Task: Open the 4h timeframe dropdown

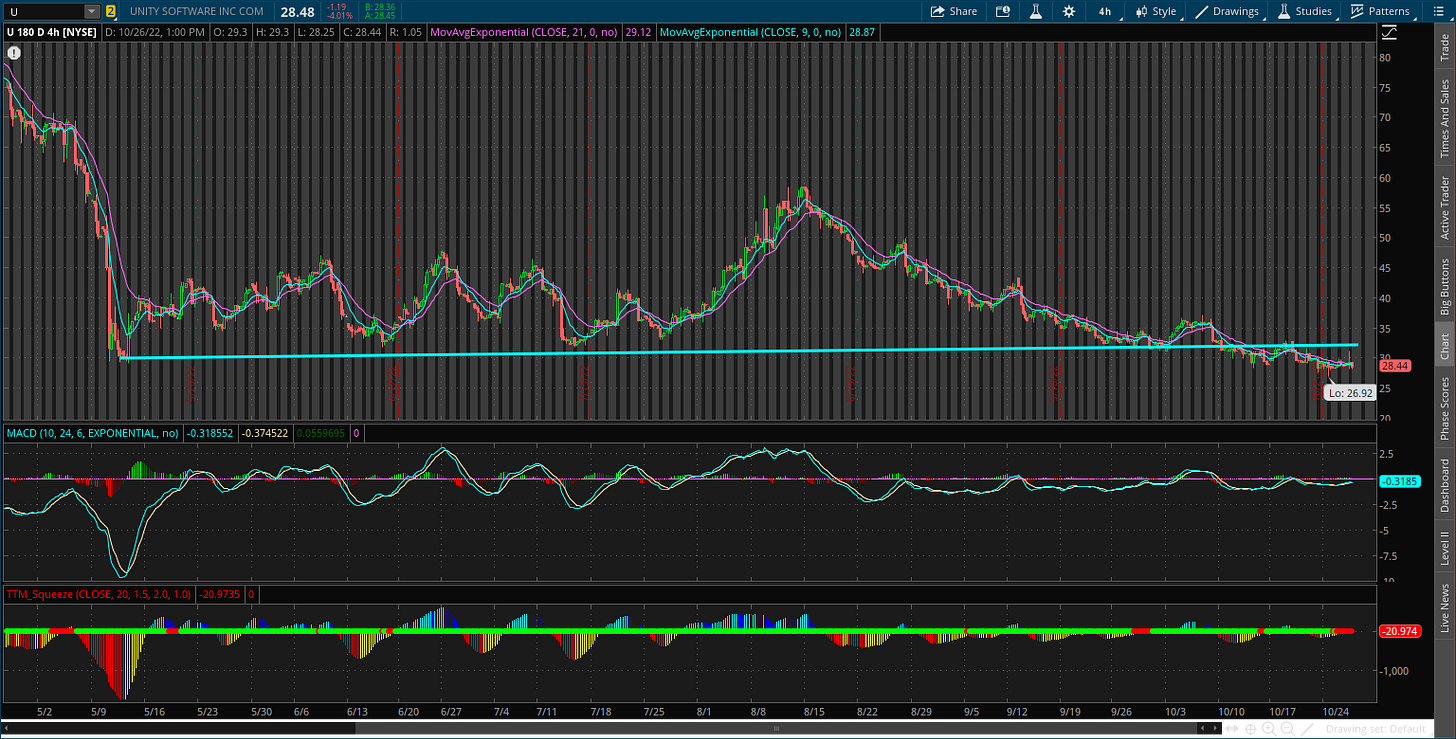Action: click(x=1105, y=11)
